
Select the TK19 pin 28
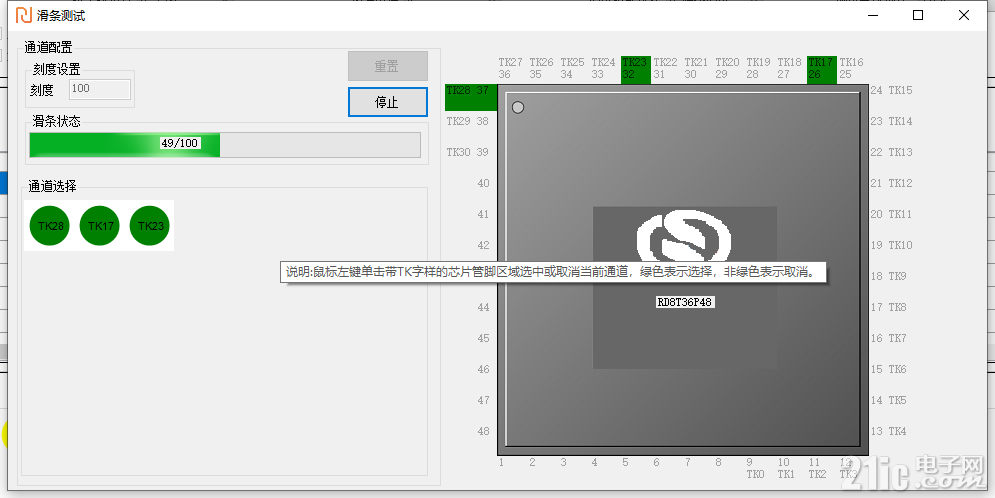point(759,69)
